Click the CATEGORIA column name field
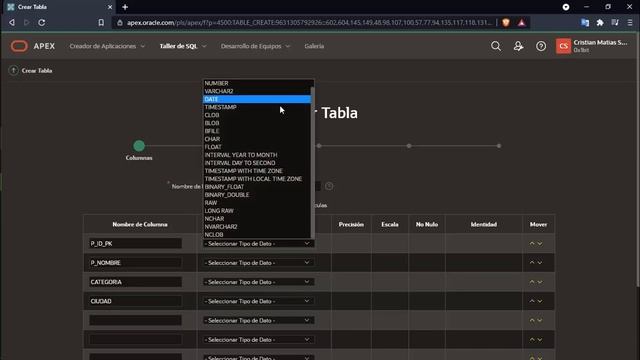The height and width of the screenshot is (360, 640). click(x=135, y=282)
